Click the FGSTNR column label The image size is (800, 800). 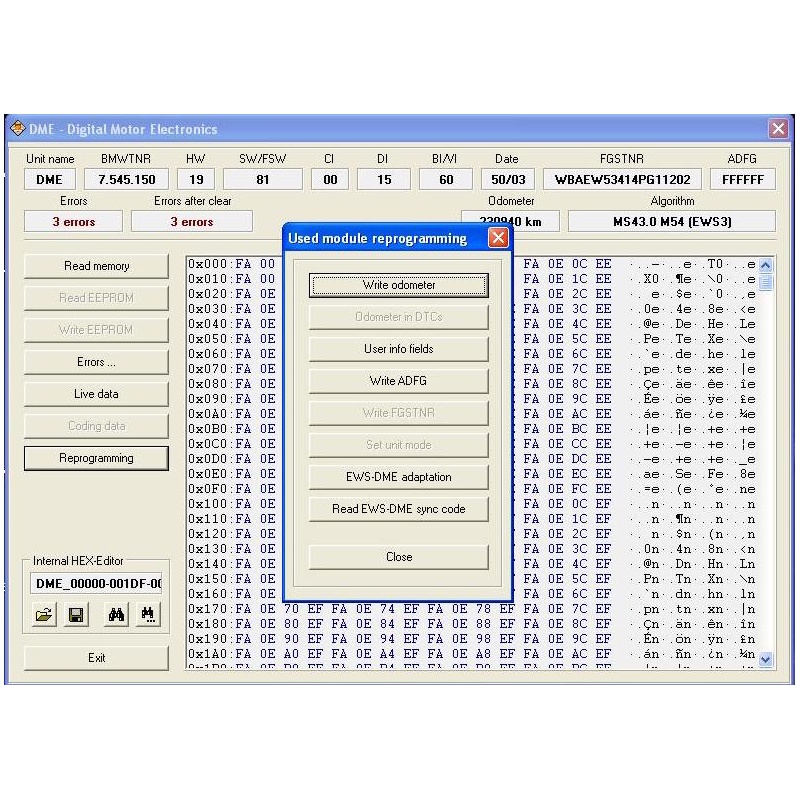(x=622, y=159)
